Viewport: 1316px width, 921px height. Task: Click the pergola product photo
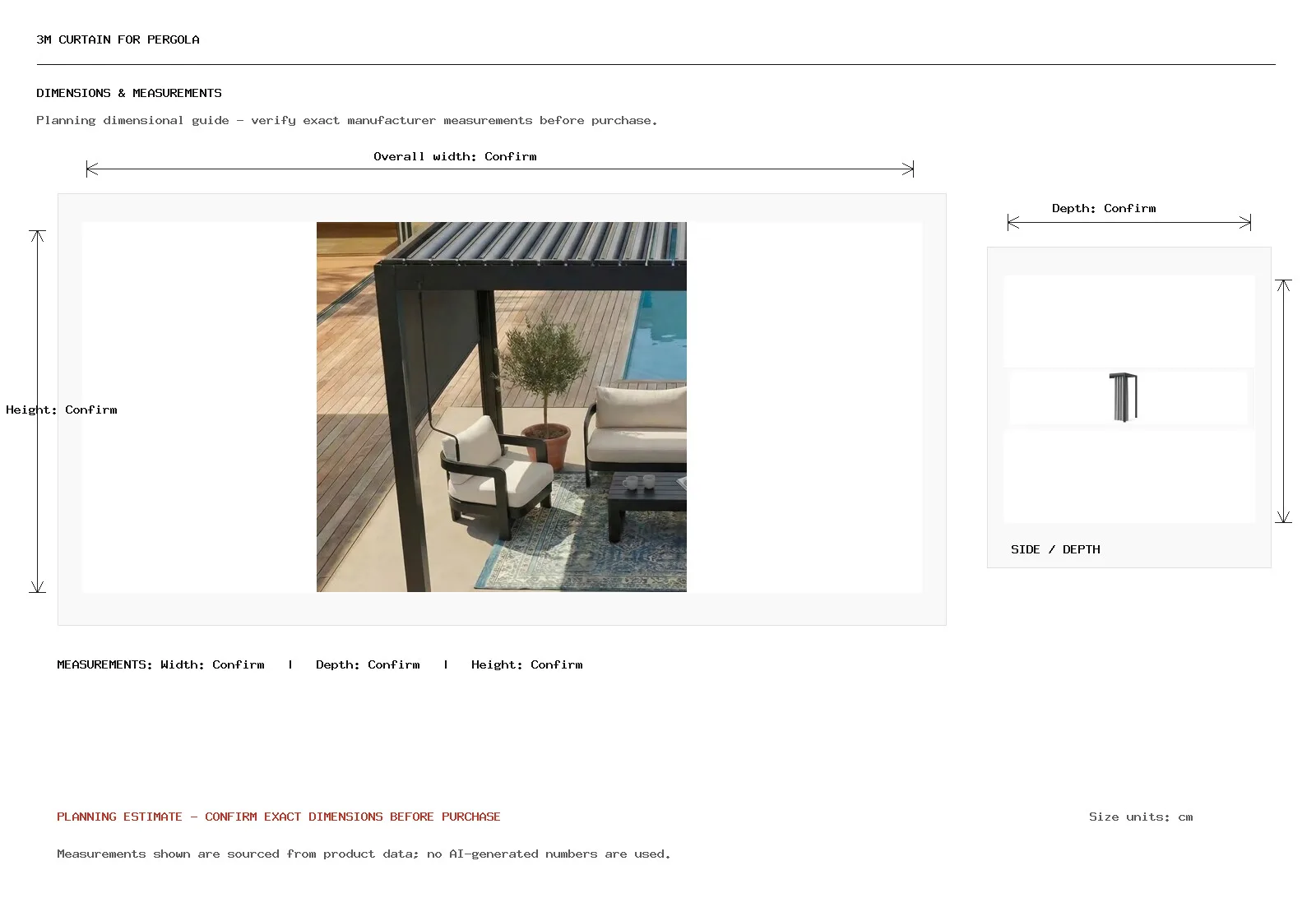click(x=502, y=407)
